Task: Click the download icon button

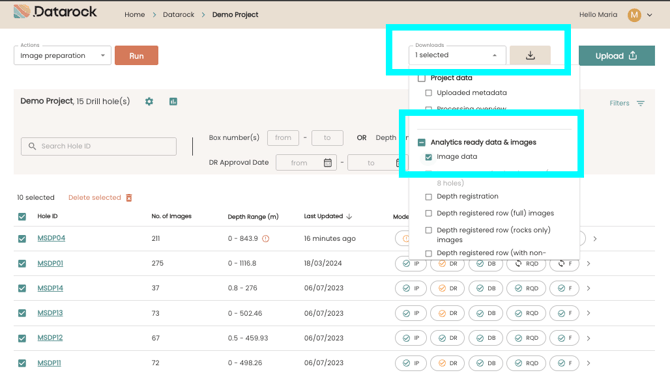Action: point(530,56)
